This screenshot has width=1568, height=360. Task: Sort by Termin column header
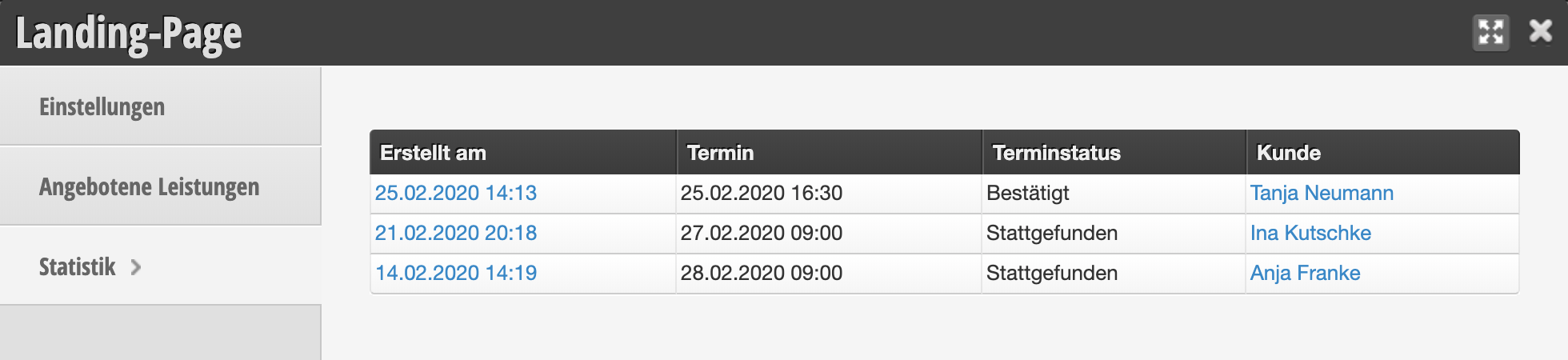pos(829,152)
